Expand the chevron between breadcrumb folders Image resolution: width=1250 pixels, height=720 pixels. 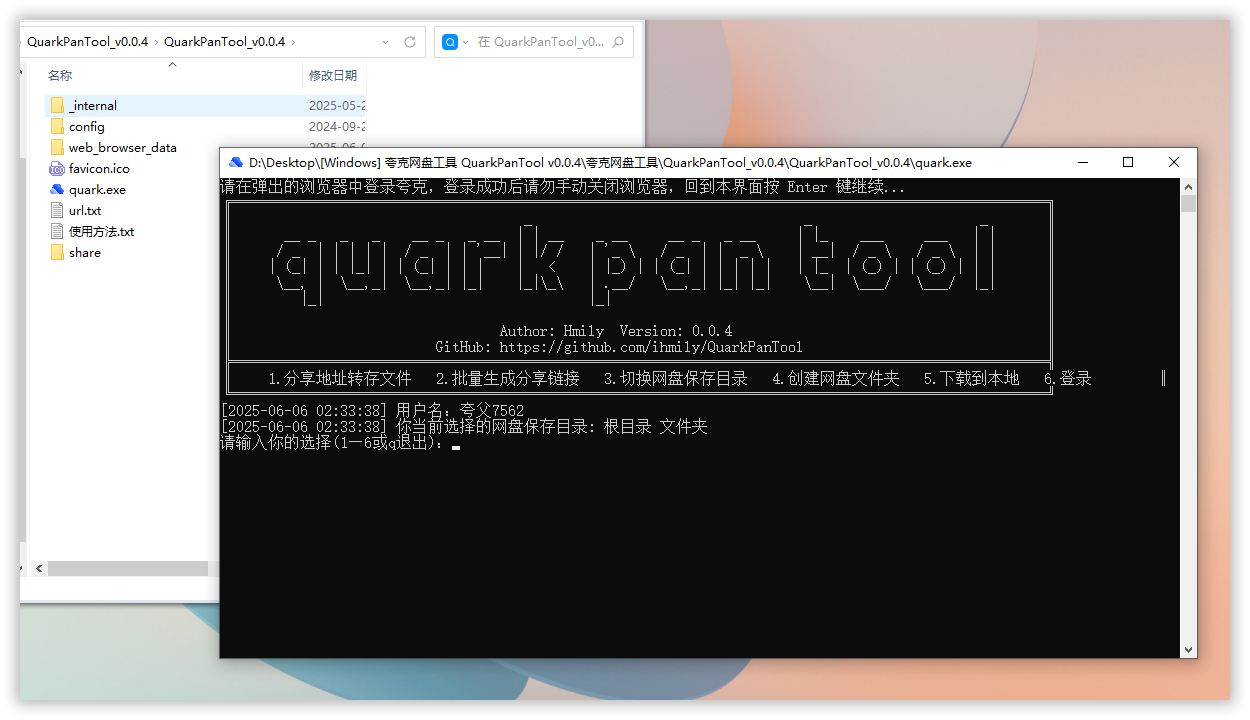click(156, 42)
